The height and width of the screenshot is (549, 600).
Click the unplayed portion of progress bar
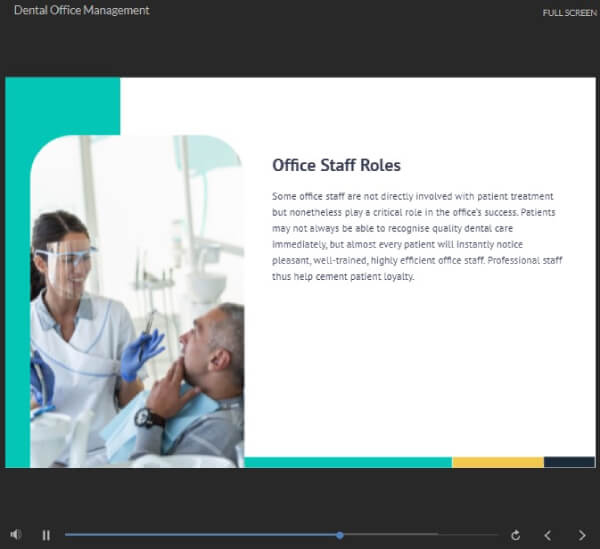(x=421, y=534)
